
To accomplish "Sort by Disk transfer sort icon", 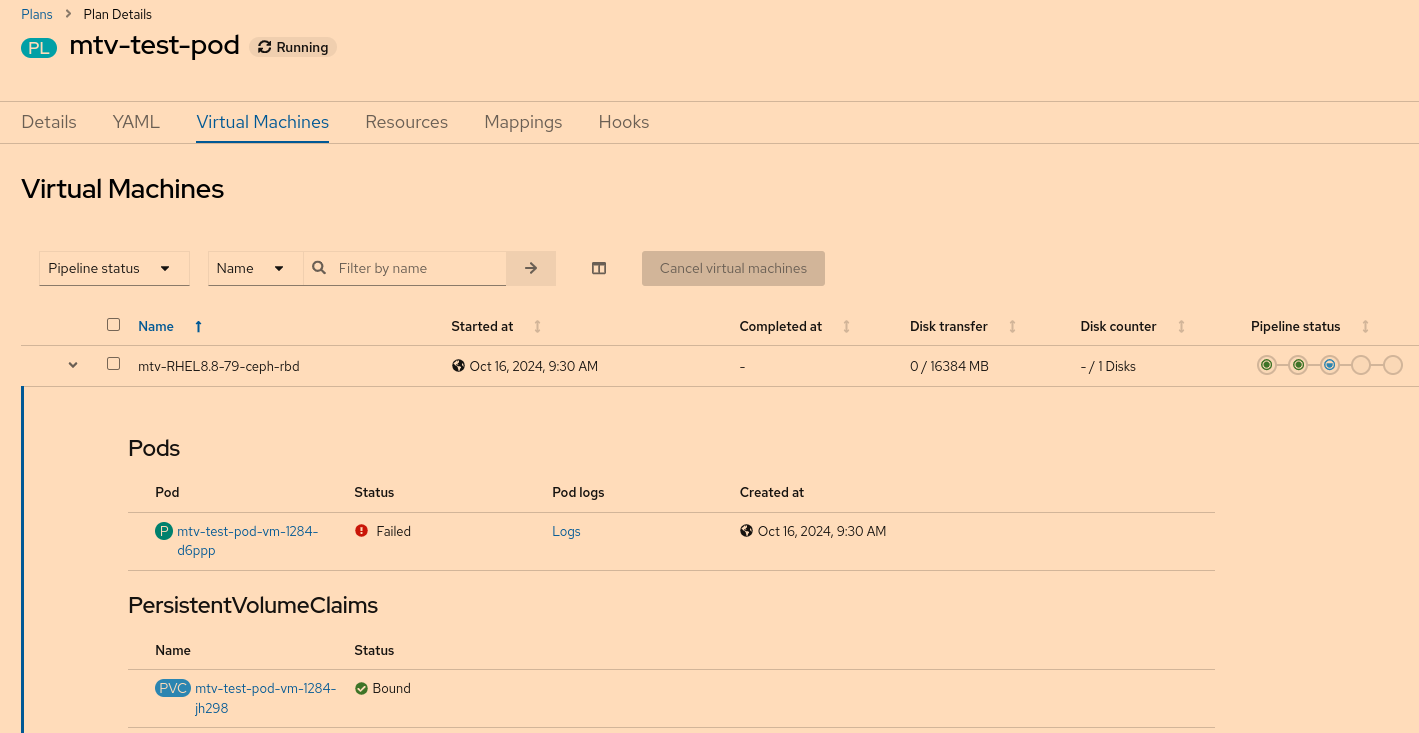I will [1012, 326].
